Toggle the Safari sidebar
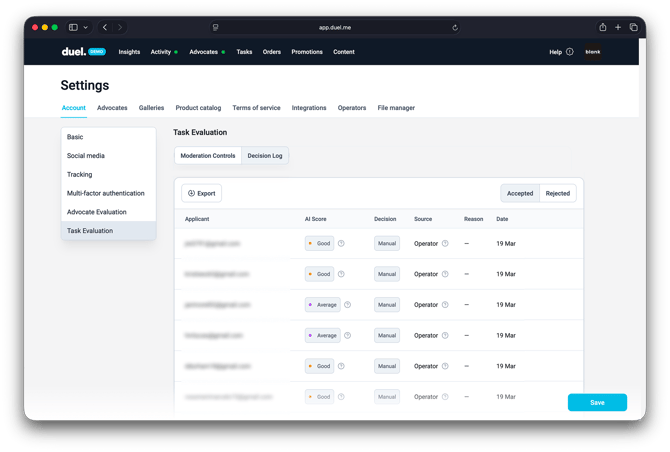Viewport: 670px width, 452px height. tap(73, 27)
